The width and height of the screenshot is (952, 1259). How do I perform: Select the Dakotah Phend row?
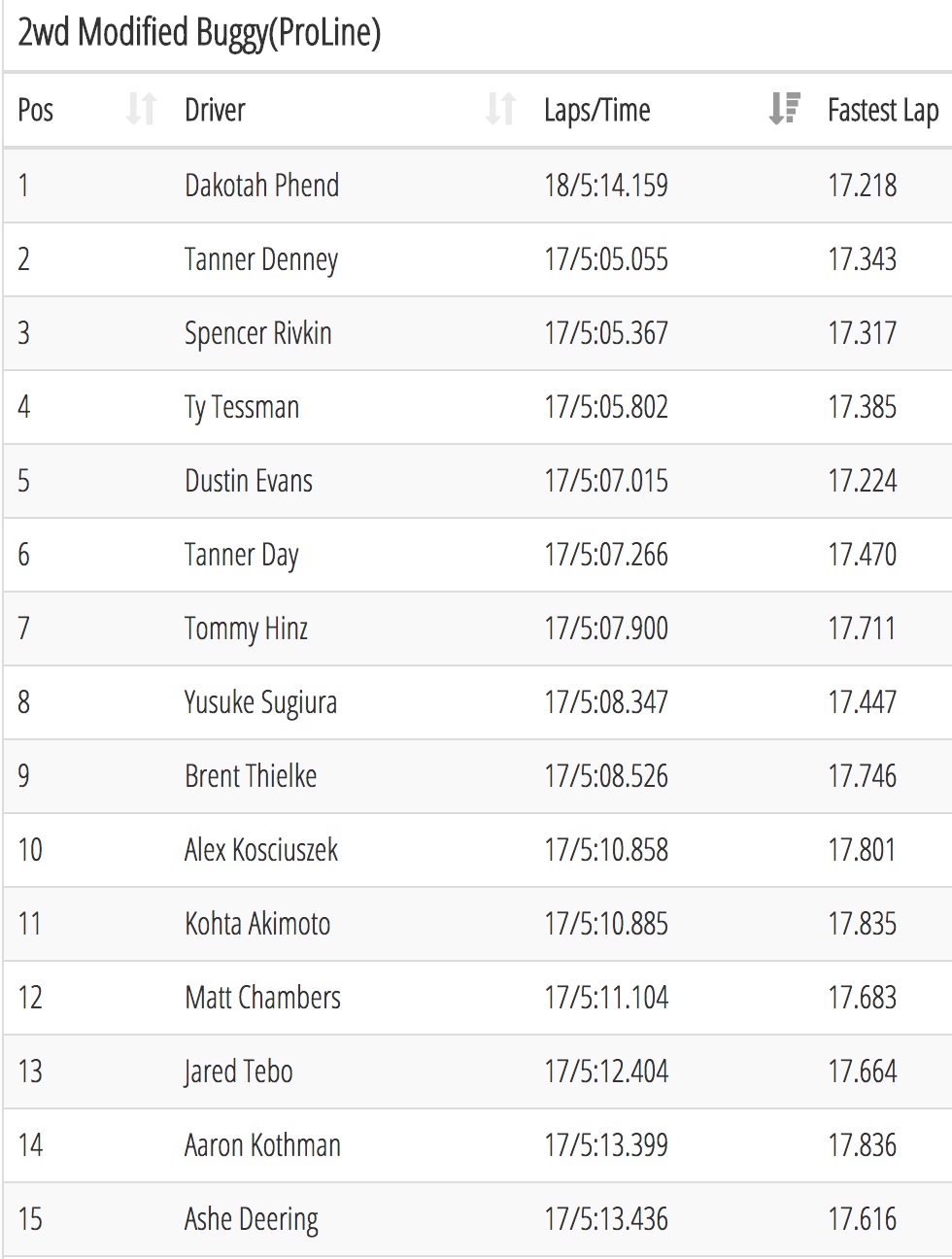point(478,186)
